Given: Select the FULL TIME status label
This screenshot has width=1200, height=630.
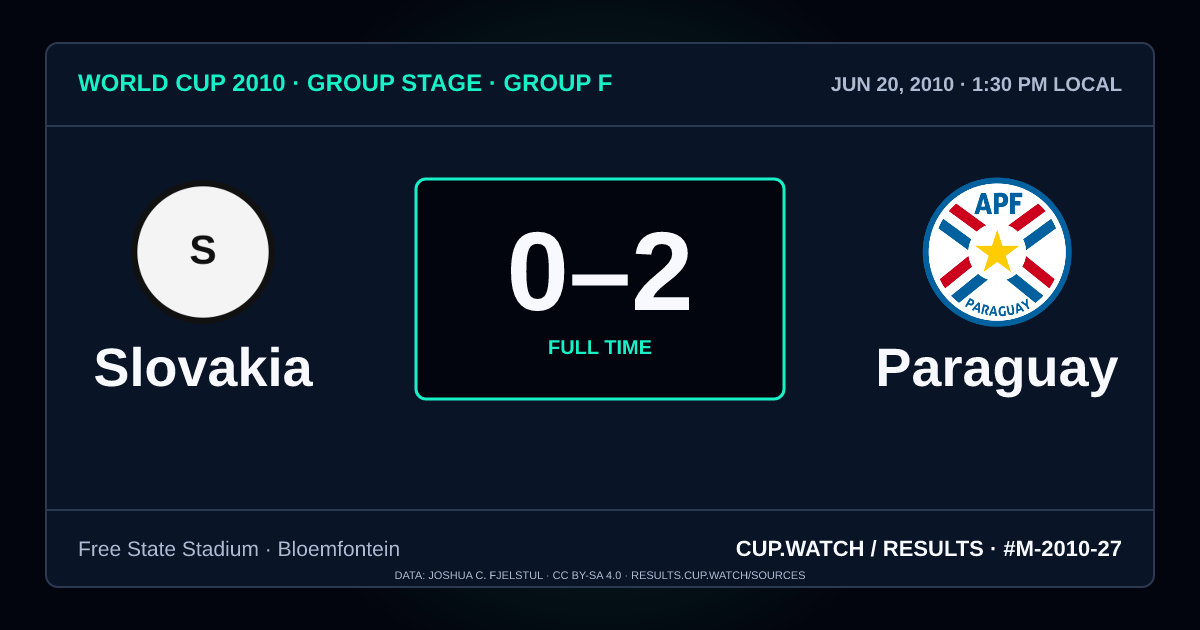Looking at the screenshot, I should tap(600, 347).
